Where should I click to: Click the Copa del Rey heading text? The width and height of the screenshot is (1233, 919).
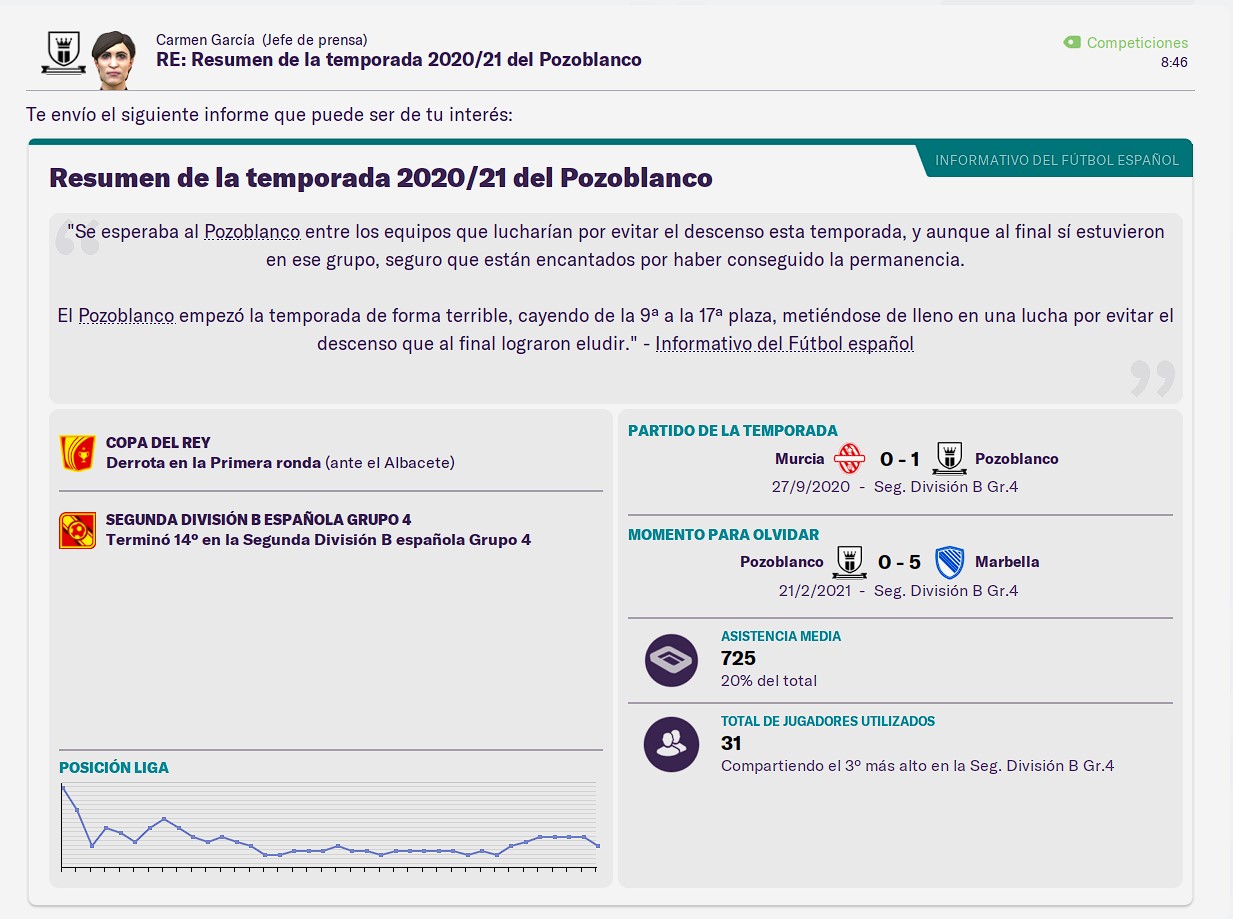pyautogui.click(x=158, y=442)
